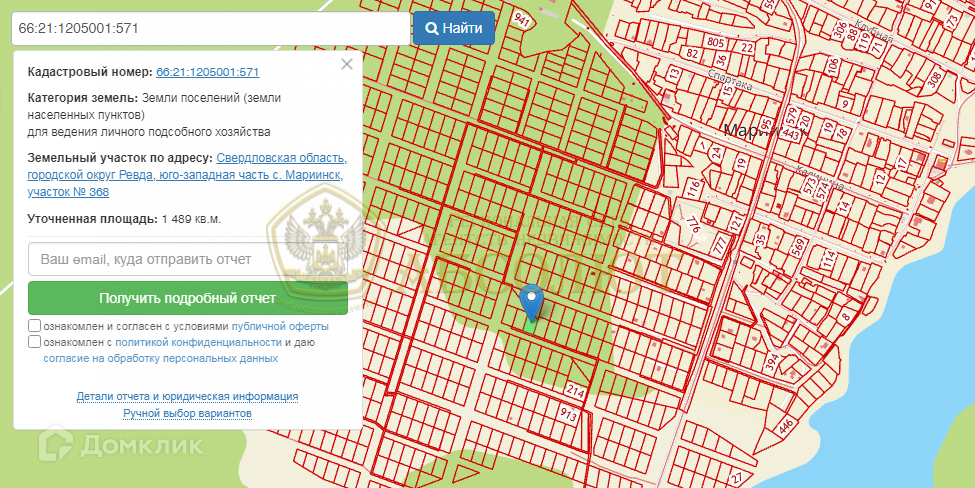Click the Спартака street label

coord(731,80)
